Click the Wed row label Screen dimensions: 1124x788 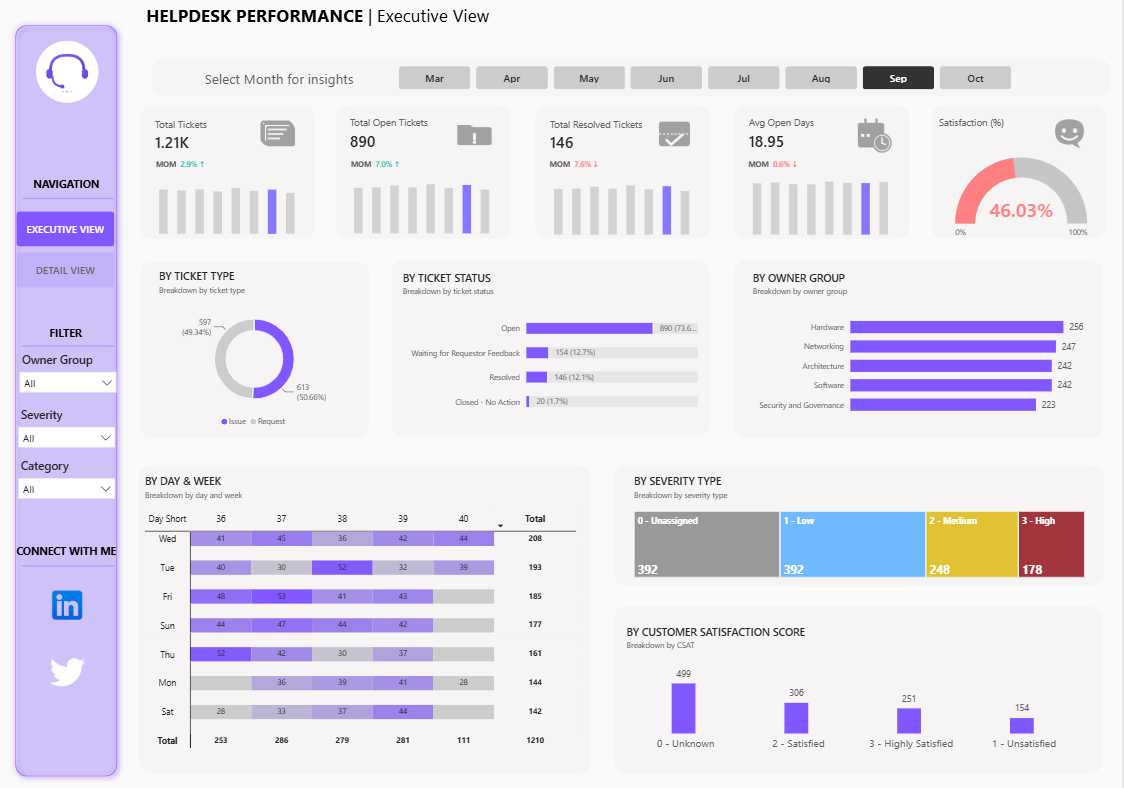tap(167, 538)
